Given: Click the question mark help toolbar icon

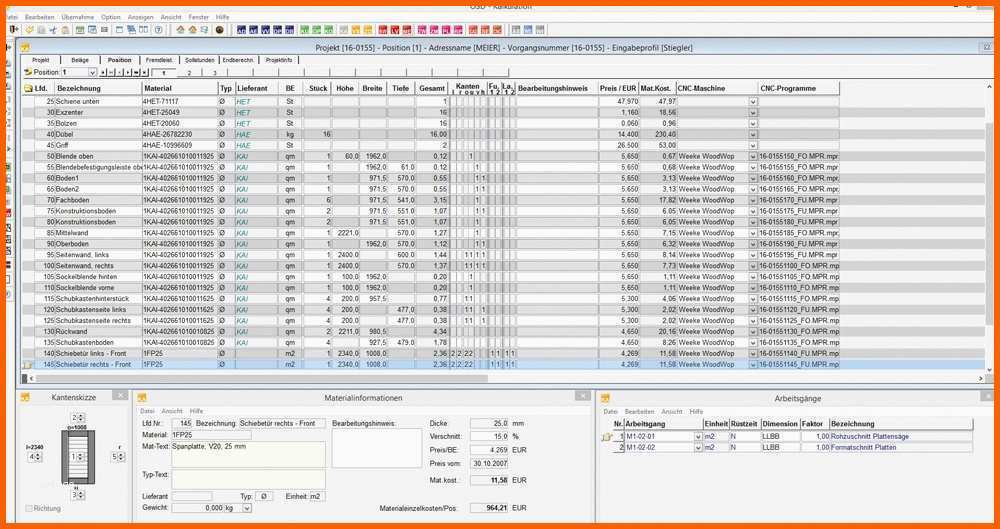Looking at the screenshot, I should coord(158,29).
